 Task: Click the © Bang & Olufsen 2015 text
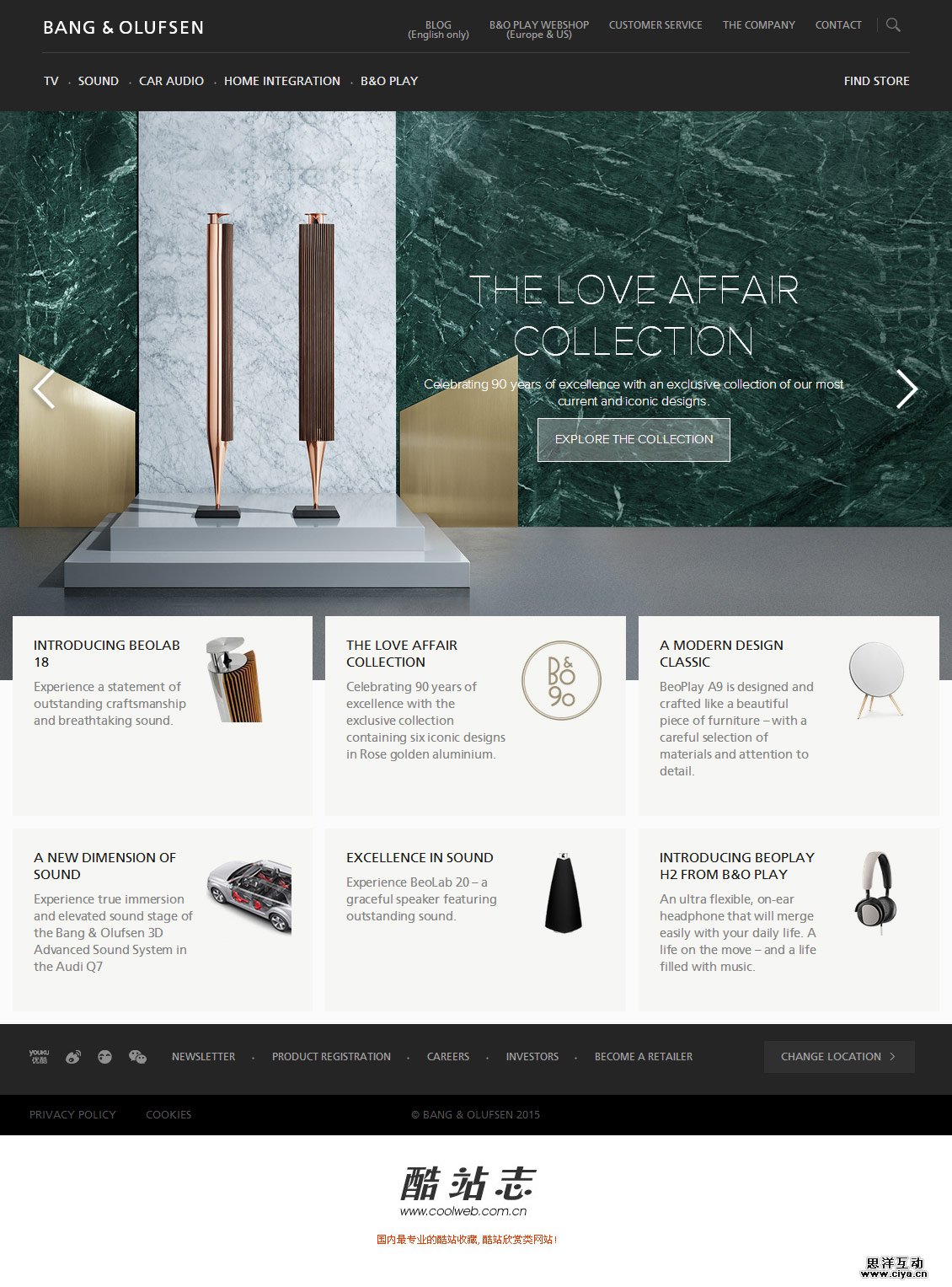[475, 1114]
